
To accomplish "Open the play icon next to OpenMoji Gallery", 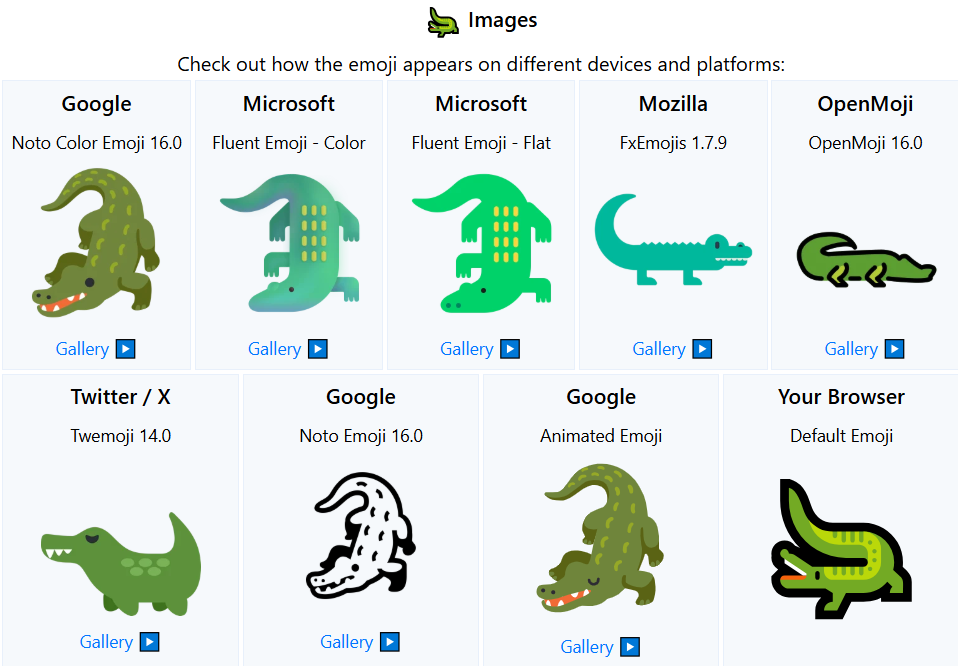I will coord(894,348).
